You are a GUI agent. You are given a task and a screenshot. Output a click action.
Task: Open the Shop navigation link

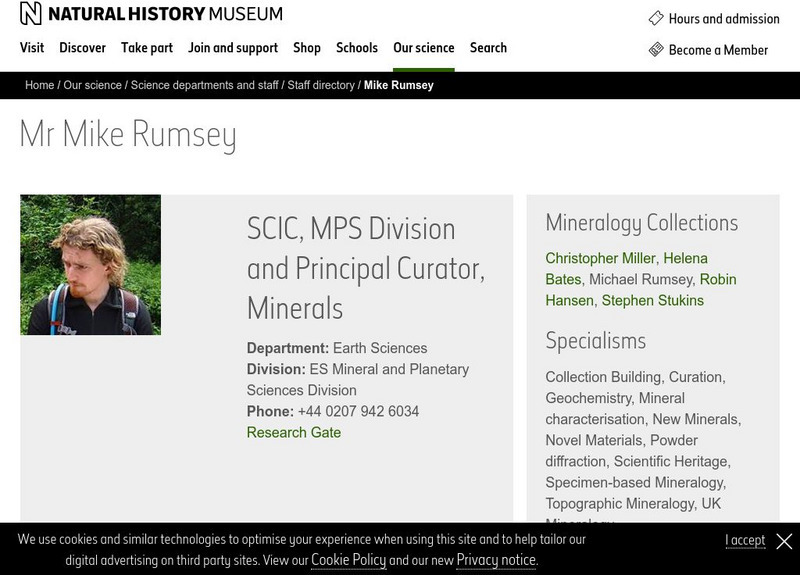pyautogui.click(x=307, y=48)
